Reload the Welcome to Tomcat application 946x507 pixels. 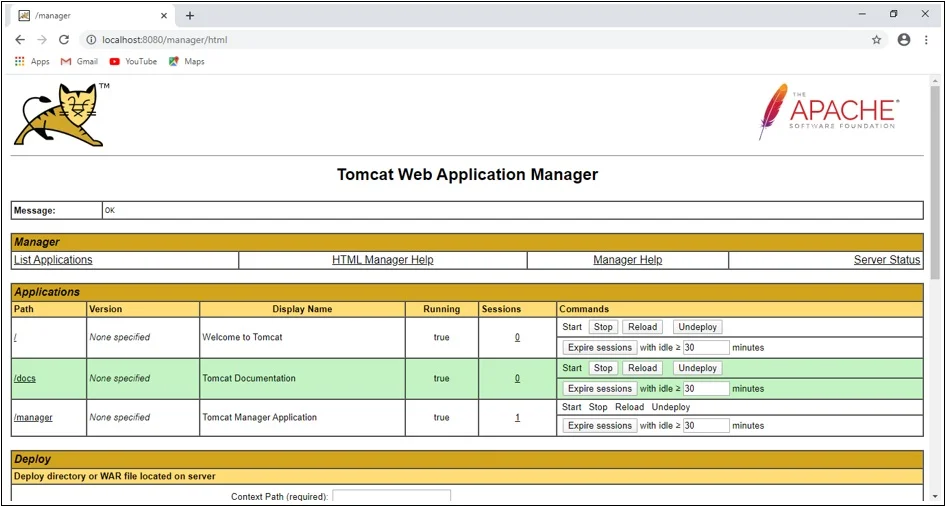coord(643,327)
